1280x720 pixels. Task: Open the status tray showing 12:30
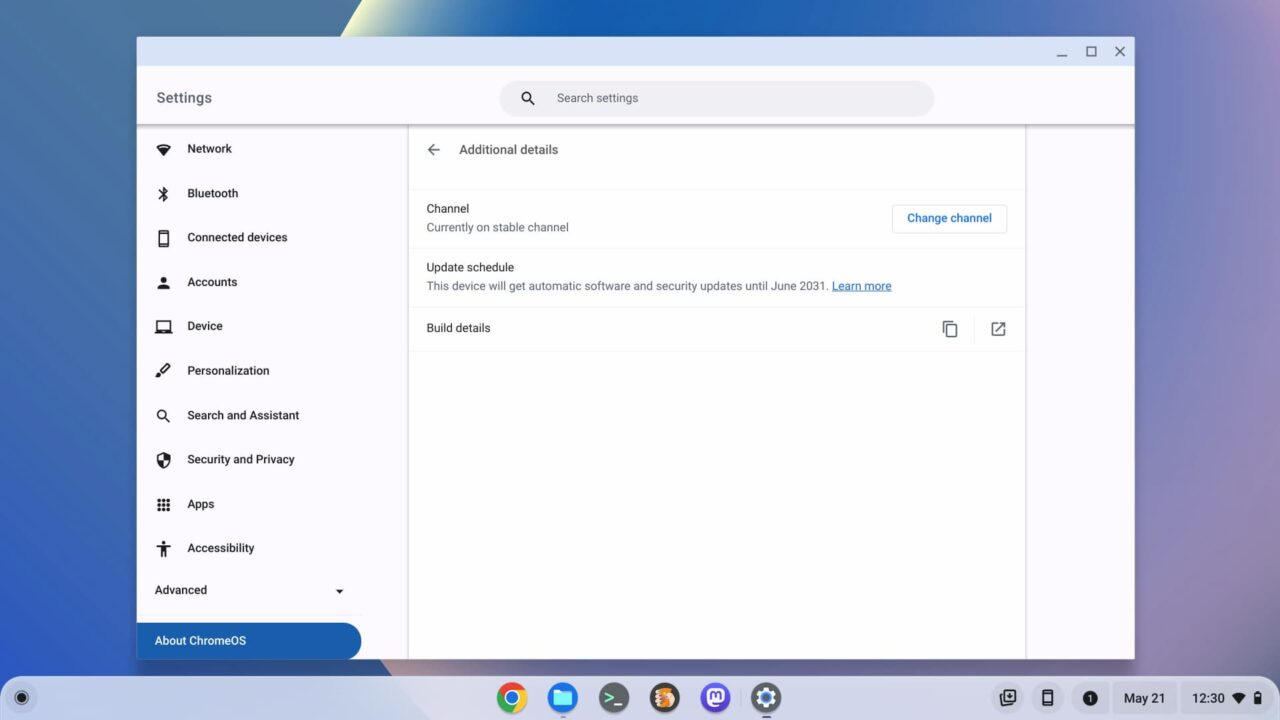[1228, 698]
